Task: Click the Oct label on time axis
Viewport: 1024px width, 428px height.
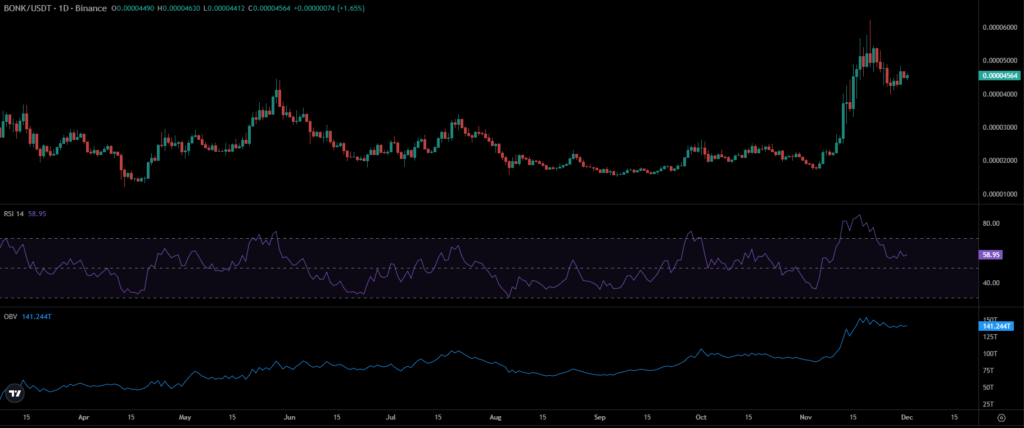Action: point(701,416)
